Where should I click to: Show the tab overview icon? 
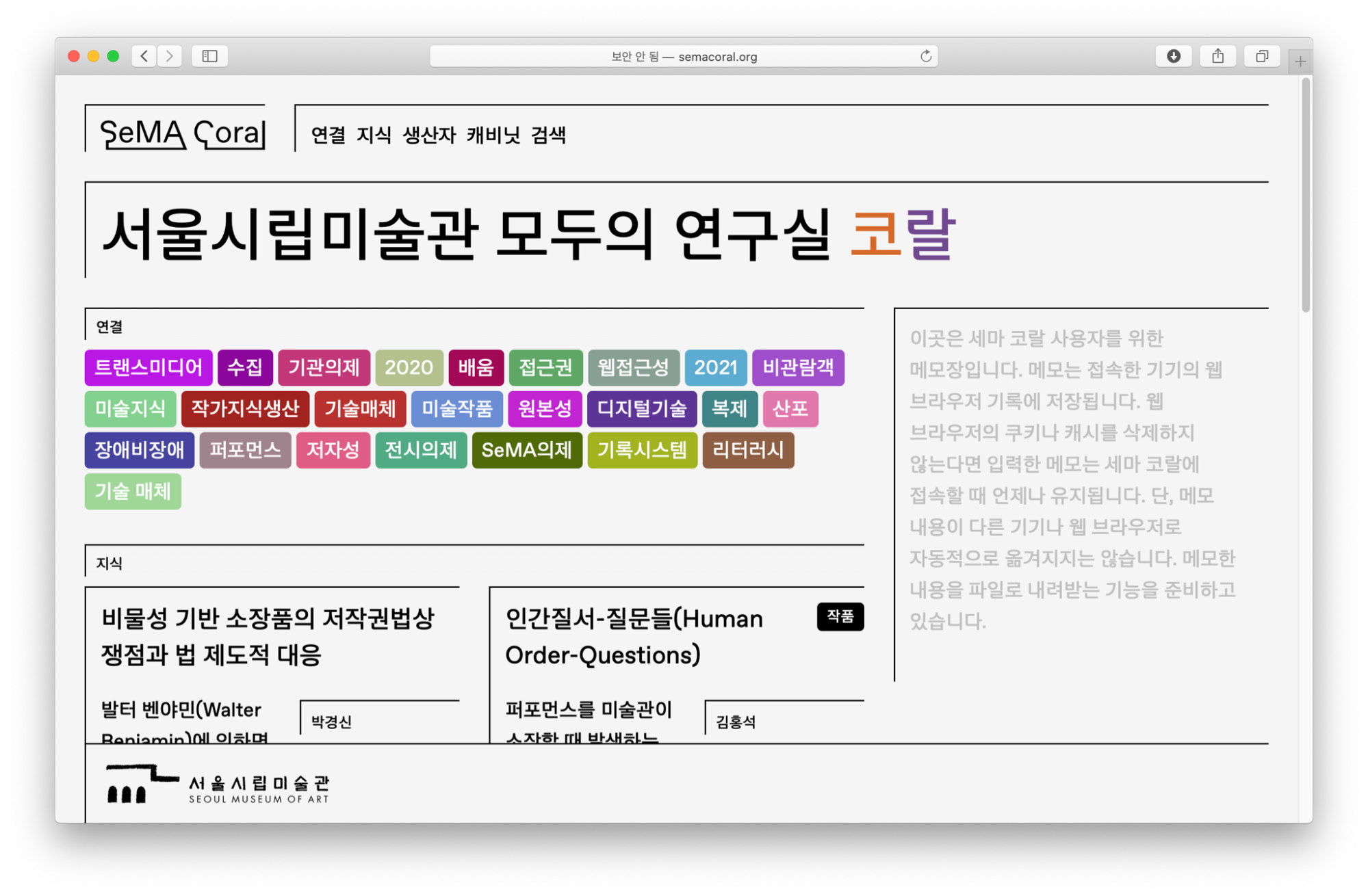pos(1262,56)
